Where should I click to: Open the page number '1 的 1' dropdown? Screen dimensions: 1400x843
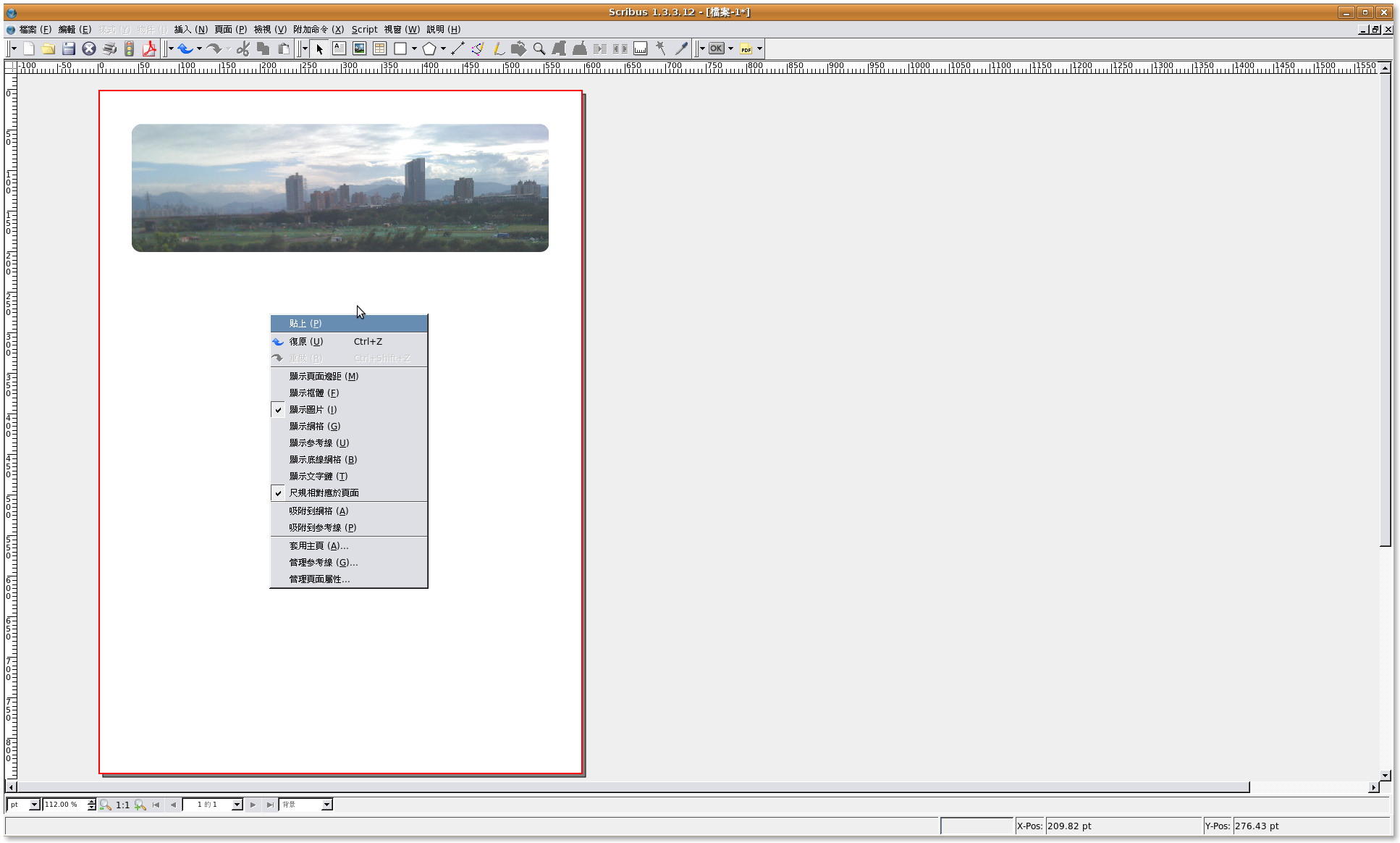point(237,805)
